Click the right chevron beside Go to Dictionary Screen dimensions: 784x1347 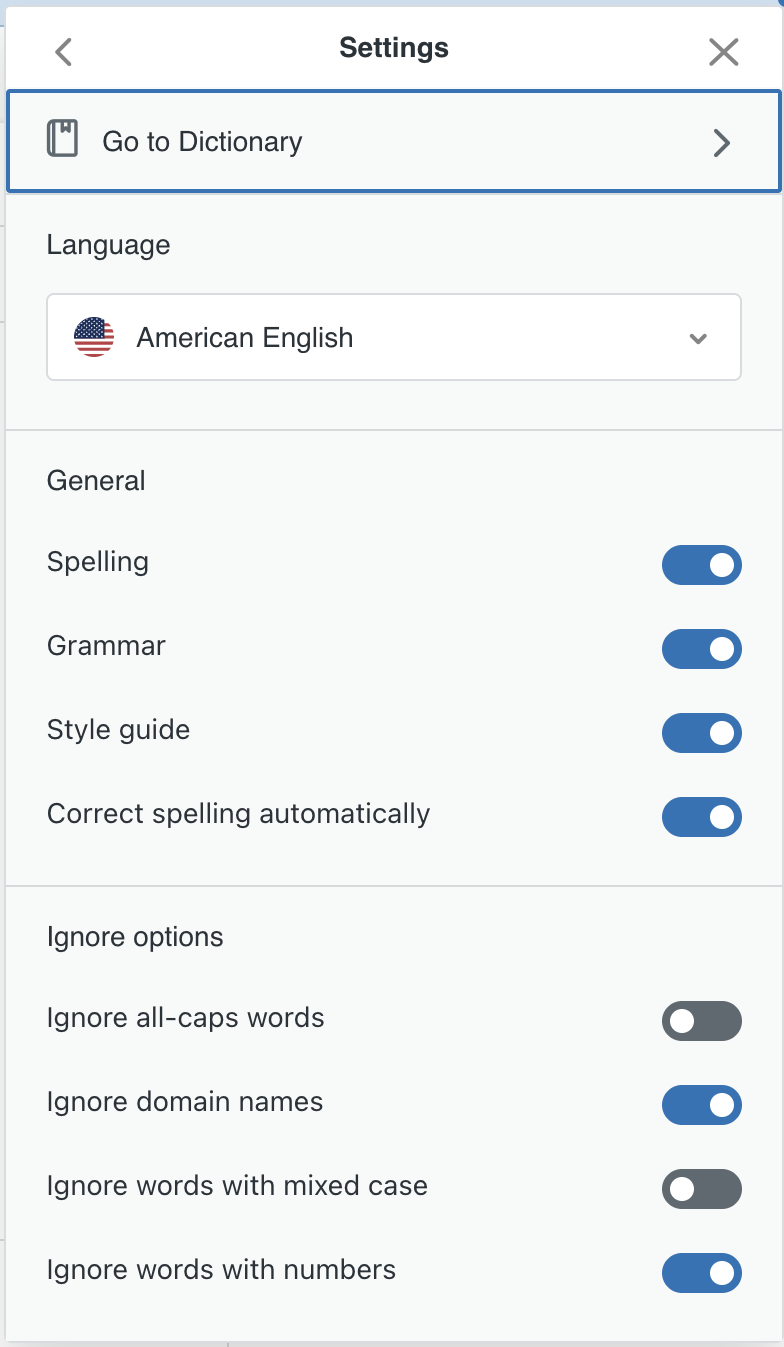click(722, 143)
